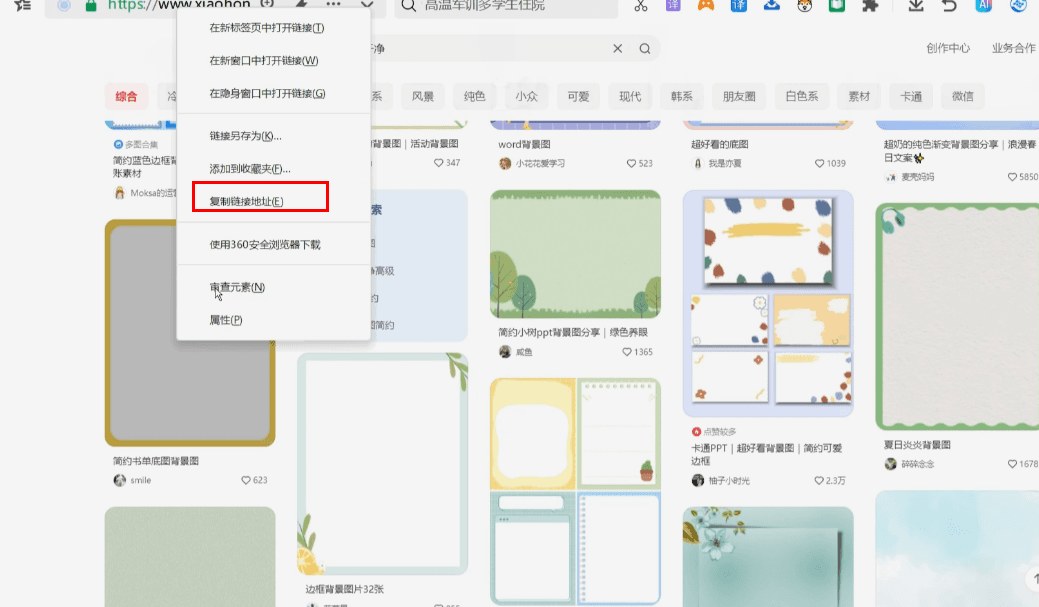Expand the address bar dropdown chevron
This screenshot has height=607, width=1039.
[x=366, y=5]
